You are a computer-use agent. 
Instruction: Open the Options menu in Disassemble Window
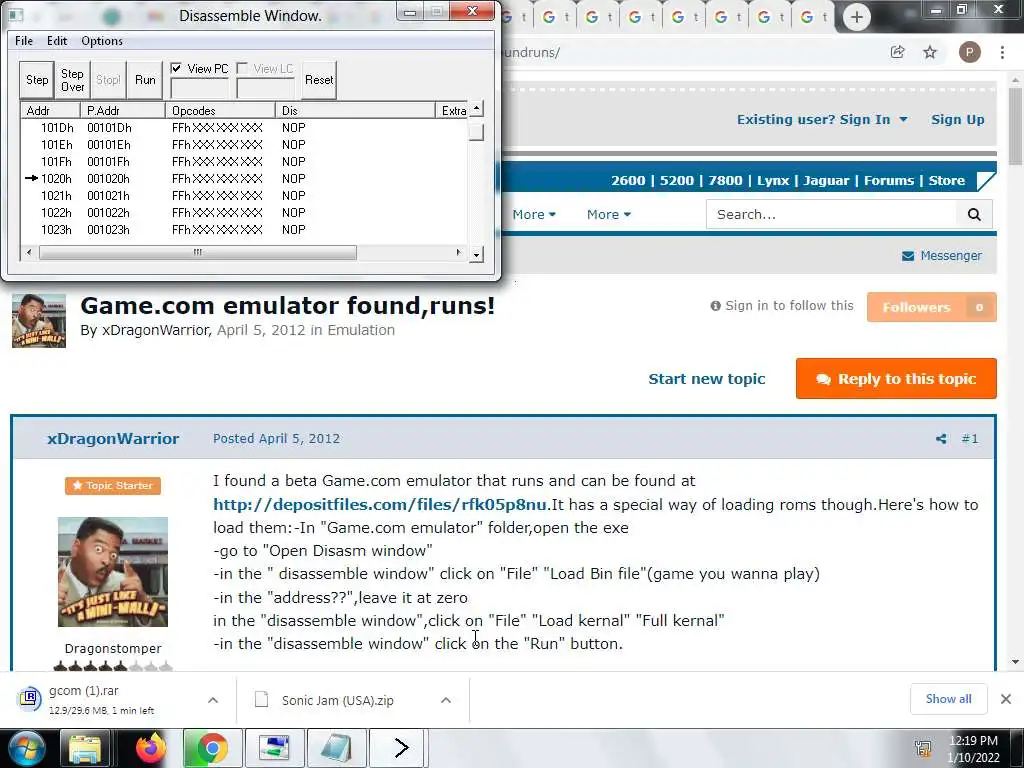coord(102,40)
